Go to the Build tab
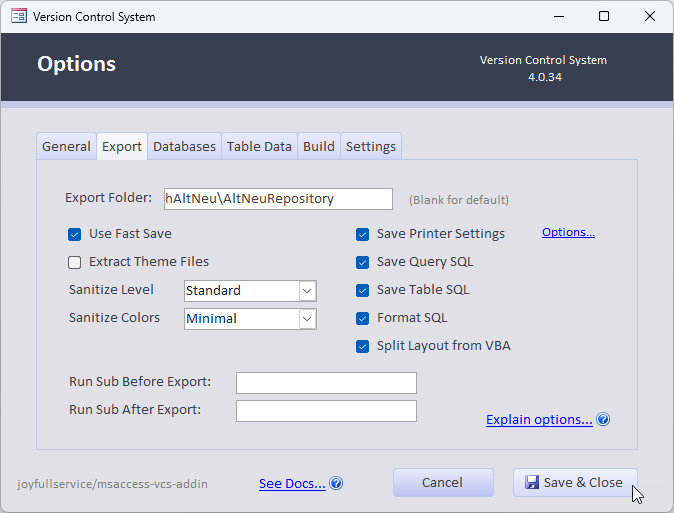Image resolution: width=674 pixels, height=513 pixels. coord(318,146)
